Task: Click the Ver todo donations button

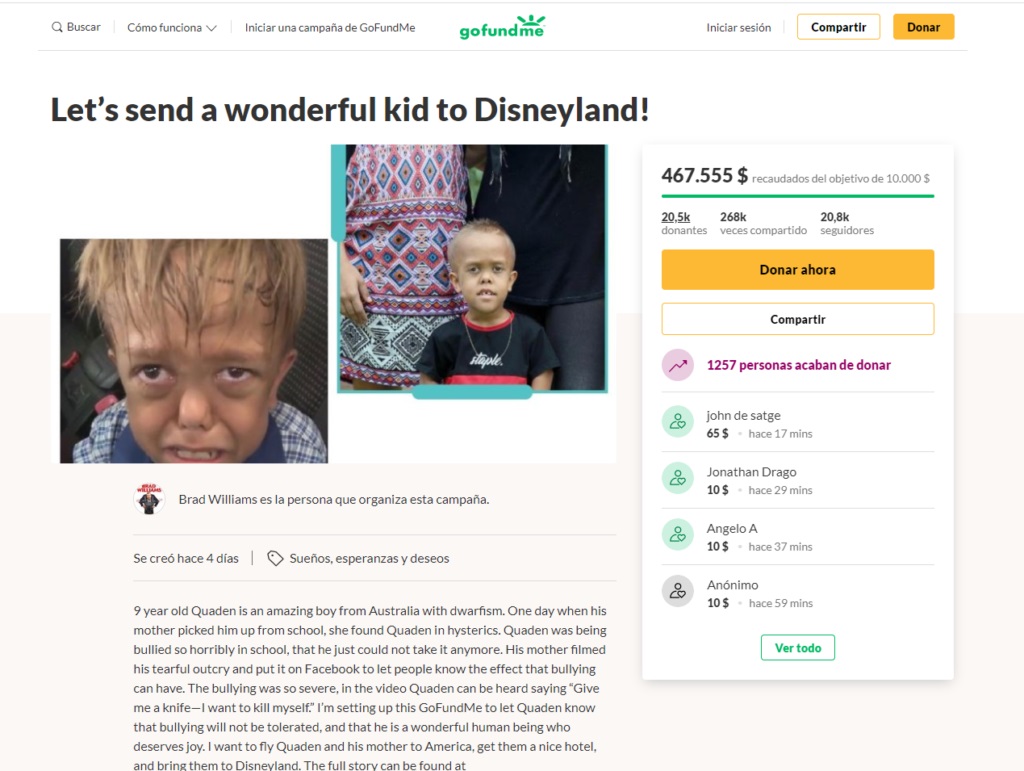Action: tap(797, 648)
